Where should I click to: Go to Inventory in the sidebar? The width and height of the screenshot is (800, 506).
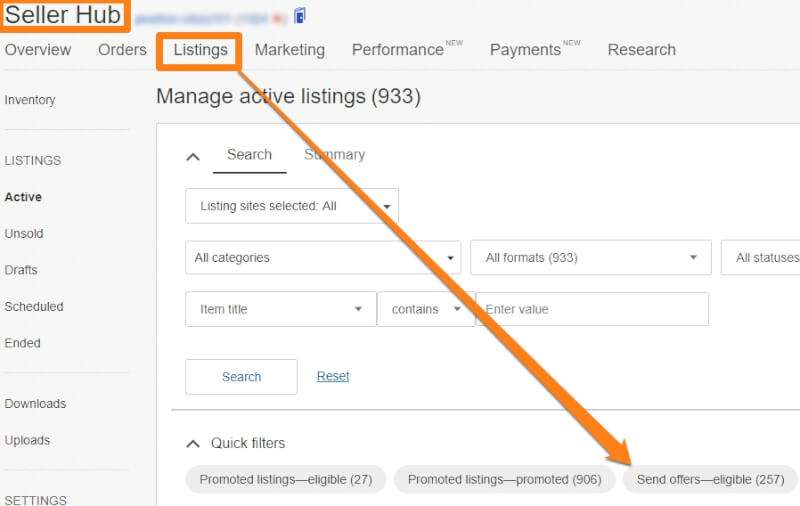30,100
